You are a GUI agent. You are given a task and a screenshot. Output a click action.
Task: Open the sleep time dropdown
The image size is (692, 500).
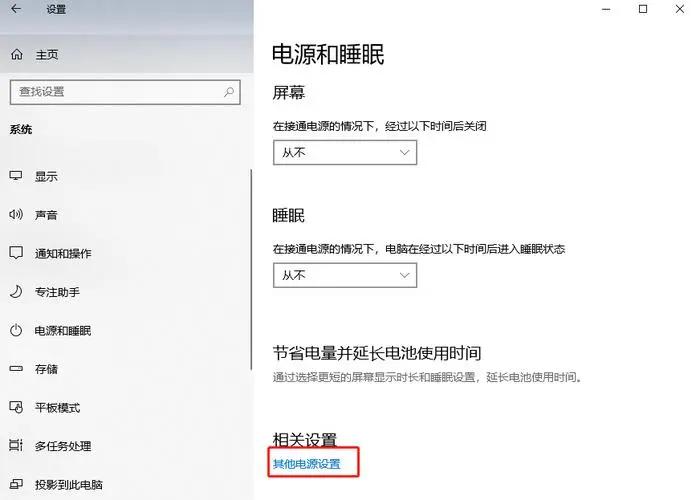pos(345,275)
